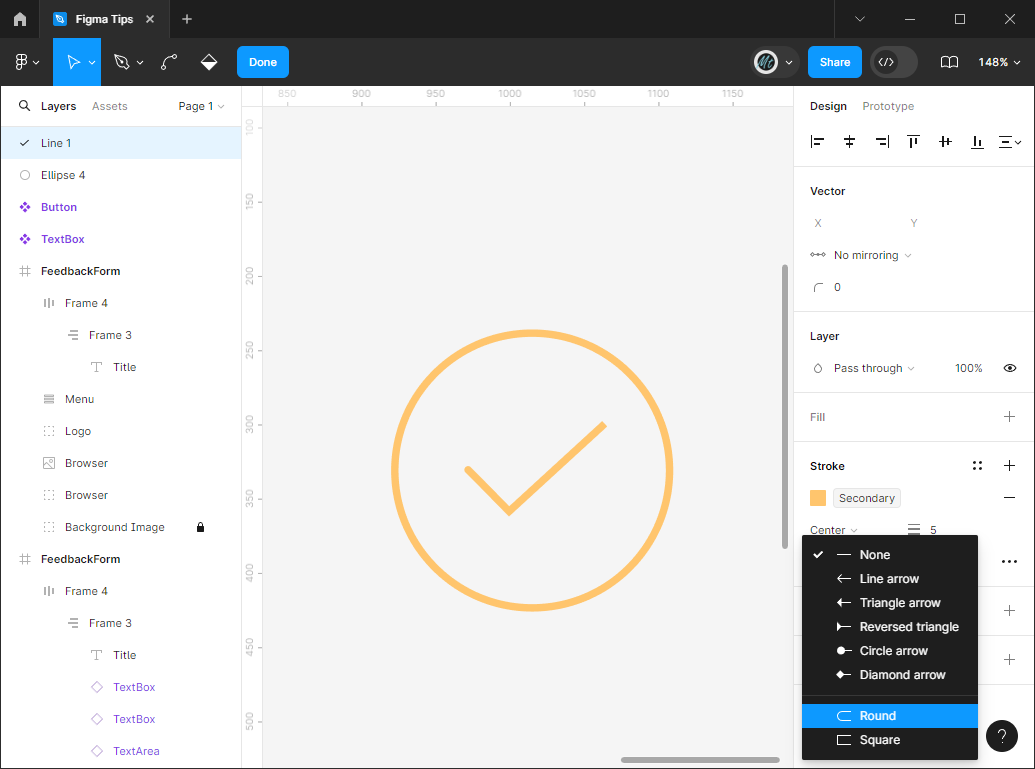This screenshot has height=769, width=1035.
Task: Click the Secondary stroke color swatch
Action: point(818,498)
